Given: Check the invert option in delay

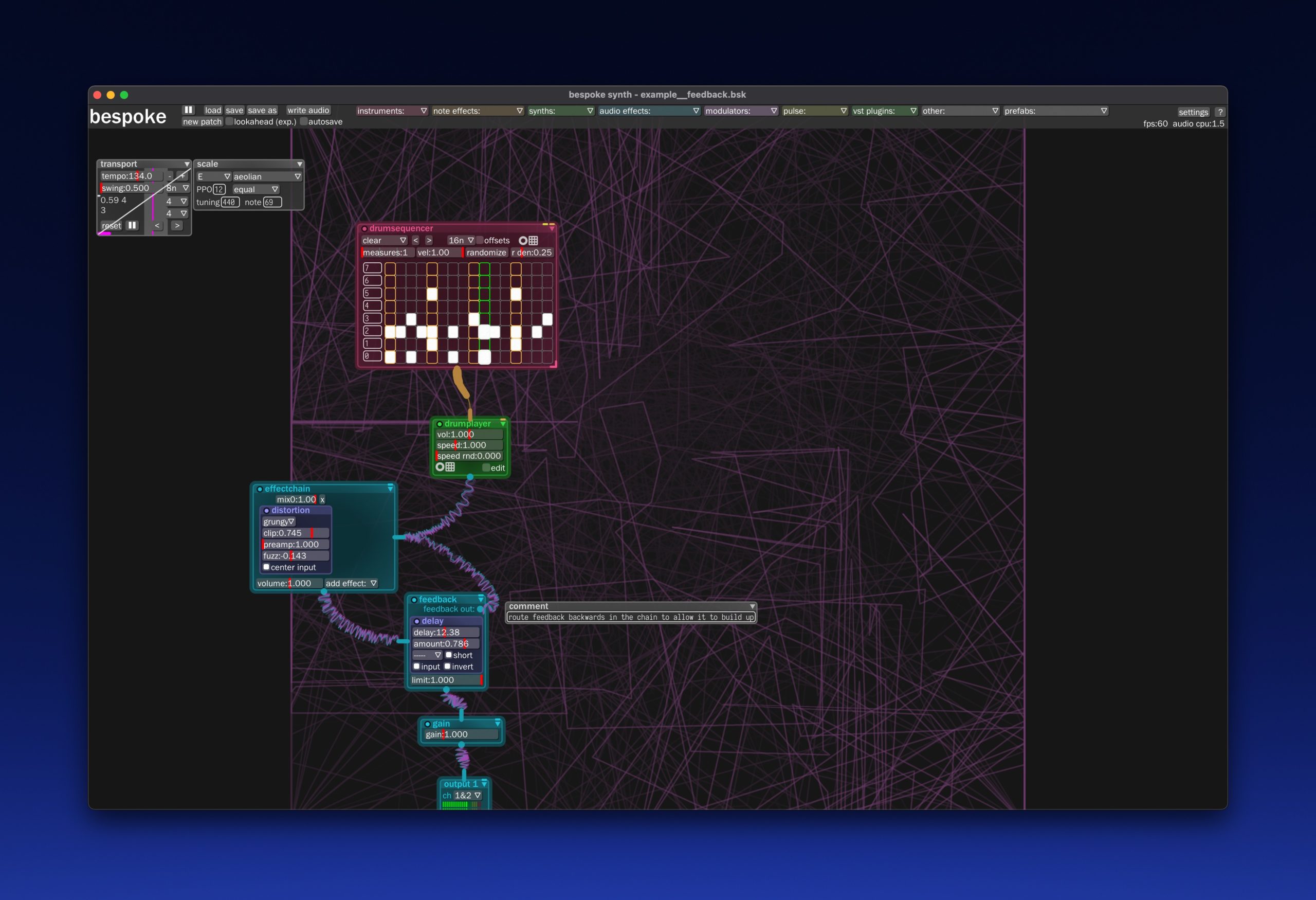Looking at the screenshot, I should click(447, 666).
